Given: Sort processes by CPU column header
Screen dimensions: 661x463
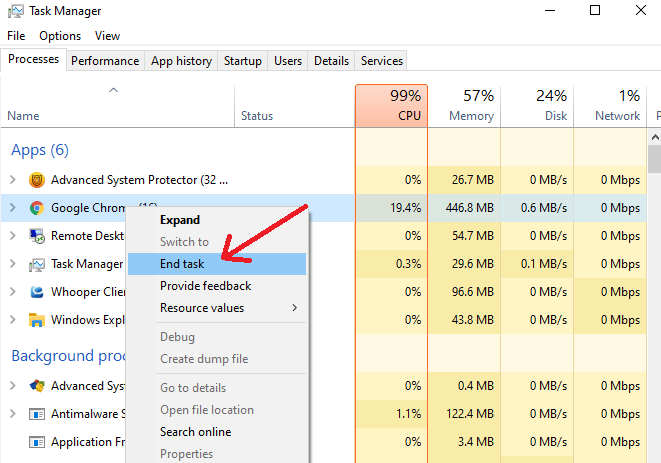Looking at the screenshot, I should pos(391,105).
